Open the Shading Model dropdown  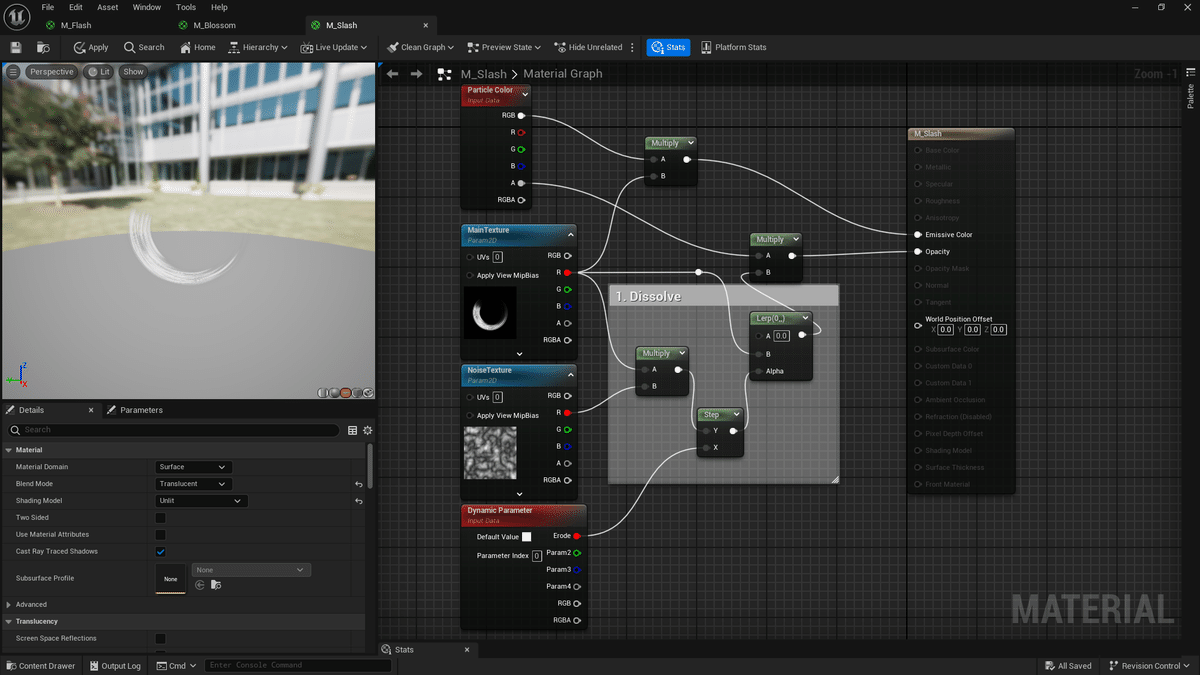click(201, 501)
